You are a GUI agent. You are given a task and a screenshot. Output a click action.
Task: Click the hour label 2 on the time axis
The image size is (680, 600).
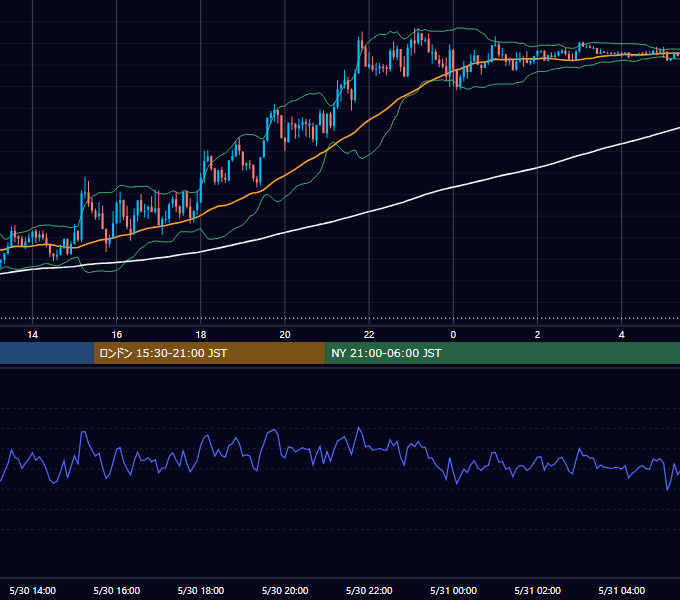pyautogui.click(x=537, y=335)
